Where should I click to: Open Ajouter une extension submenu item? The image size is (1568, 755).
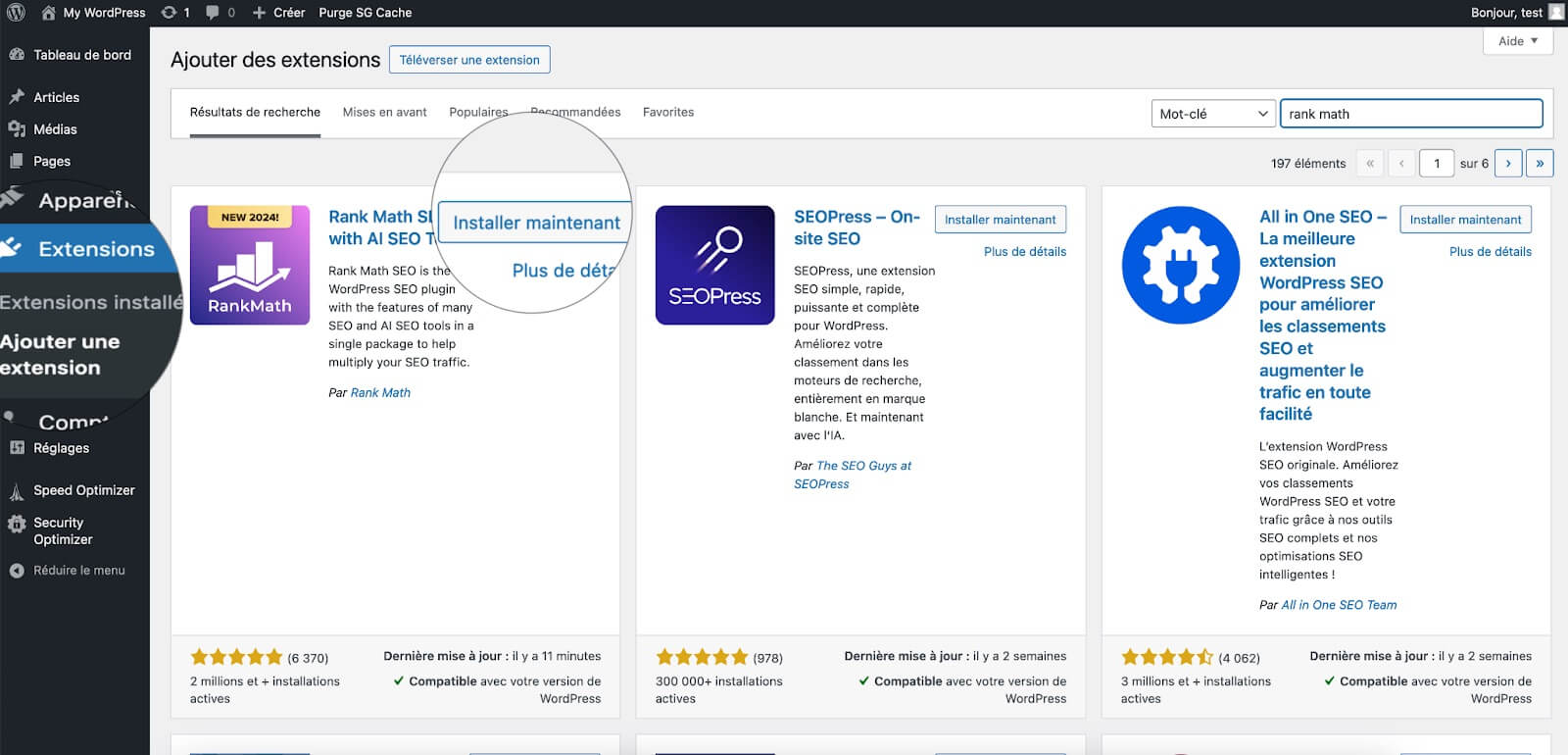pos(59,354)
